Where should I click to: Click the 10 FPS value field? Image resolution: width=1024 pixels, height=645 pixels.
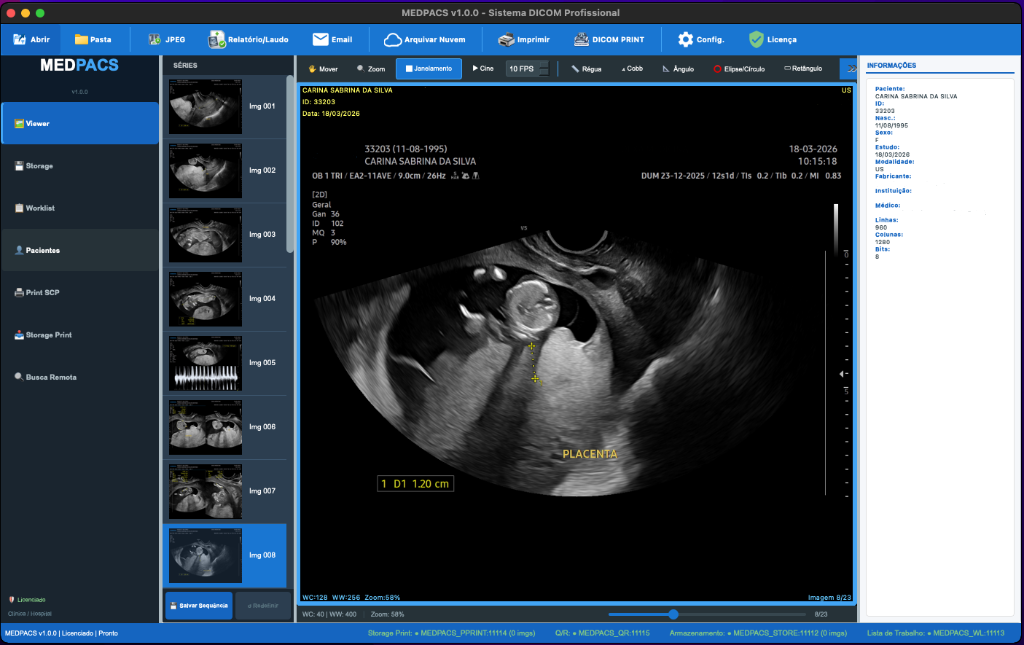coord(522,69)
